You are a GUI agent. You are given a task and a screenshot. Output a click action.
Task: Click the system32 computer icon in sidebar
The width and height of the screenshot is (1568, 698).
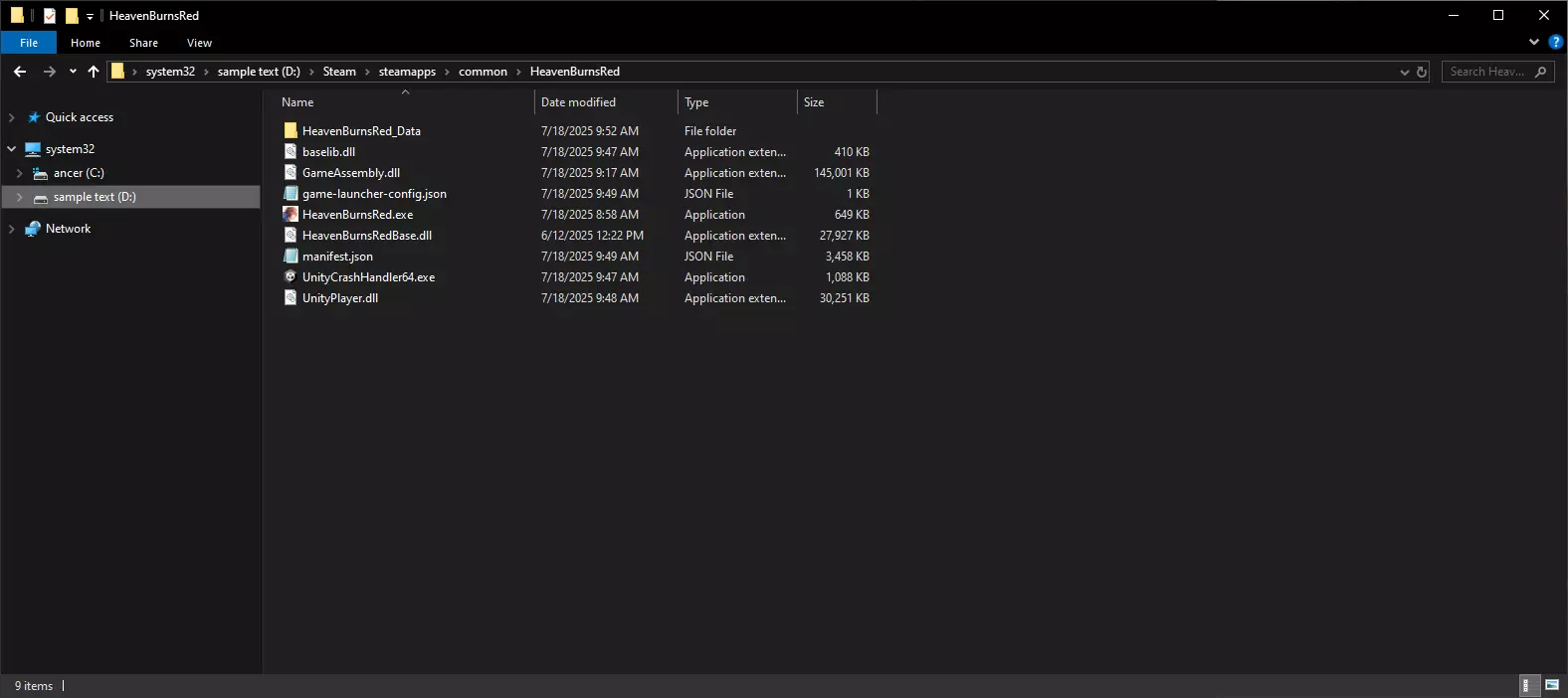(x=33, y=149)
